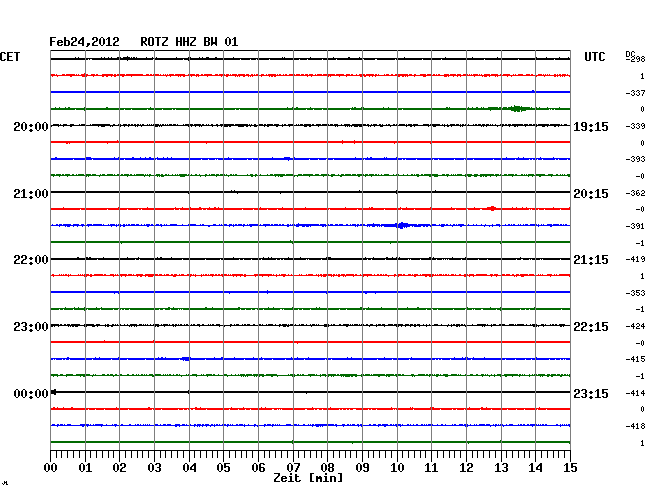This screenshot has width=650, height=494.
Task: Click the black marker at start of 00:00 trace
Action: 53,392
